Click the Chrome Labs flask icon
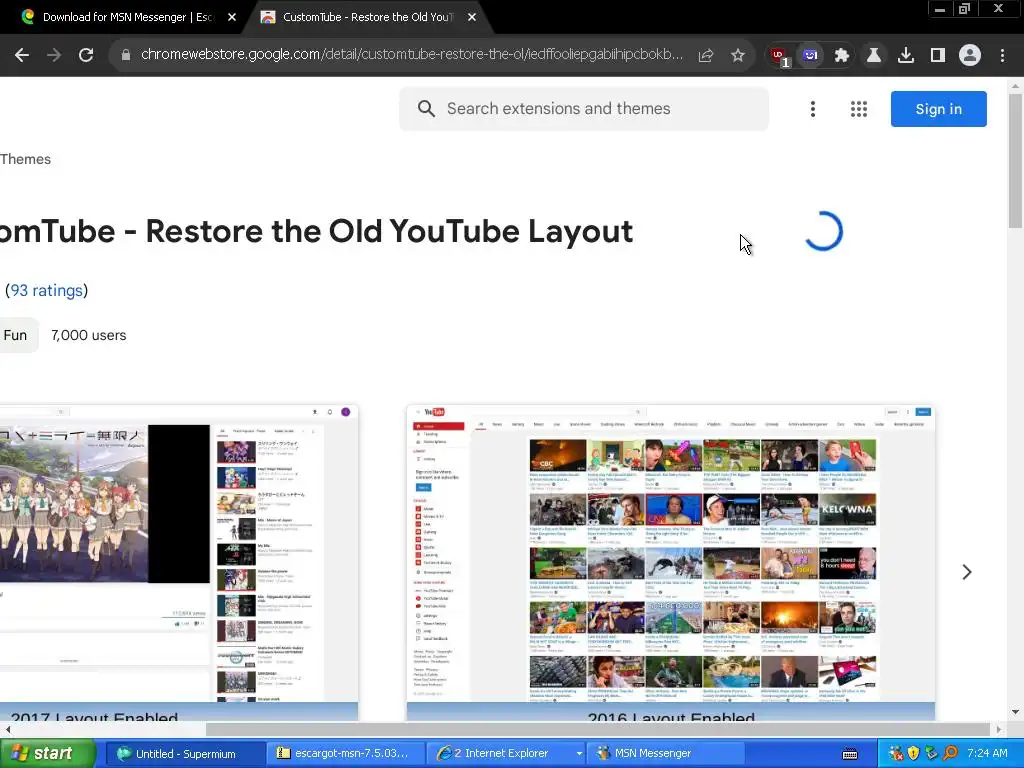 pos(874,56)
